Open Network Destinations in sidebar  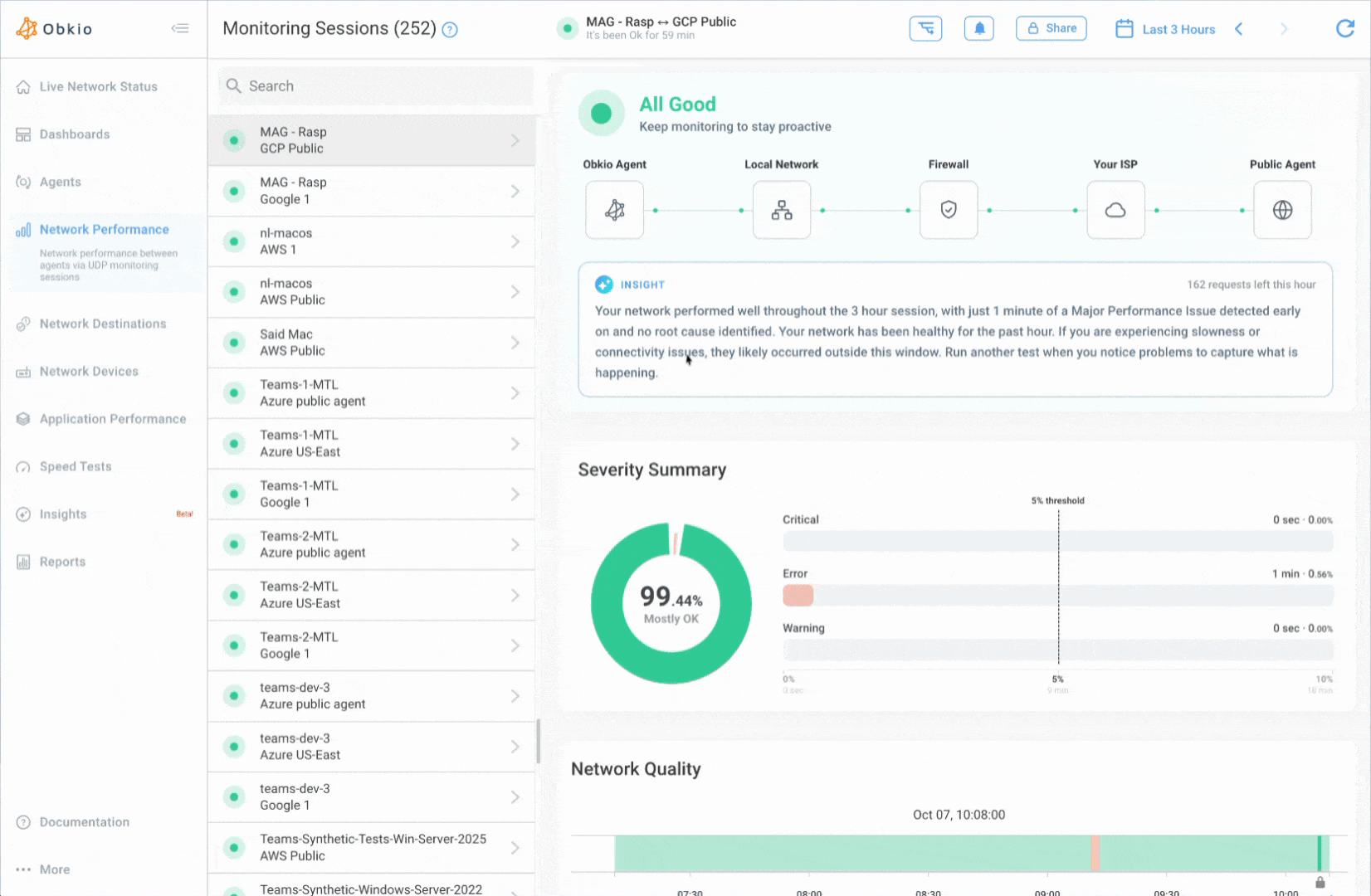point(103,324)
